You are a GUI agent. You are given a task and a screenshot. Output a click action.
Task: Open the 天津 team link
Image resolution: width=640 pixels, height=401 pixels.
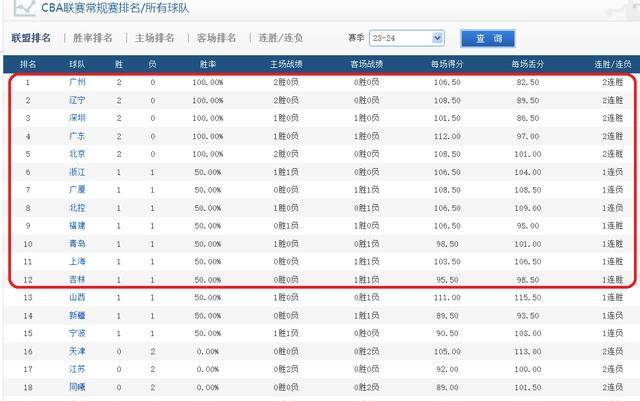[77, 351]
